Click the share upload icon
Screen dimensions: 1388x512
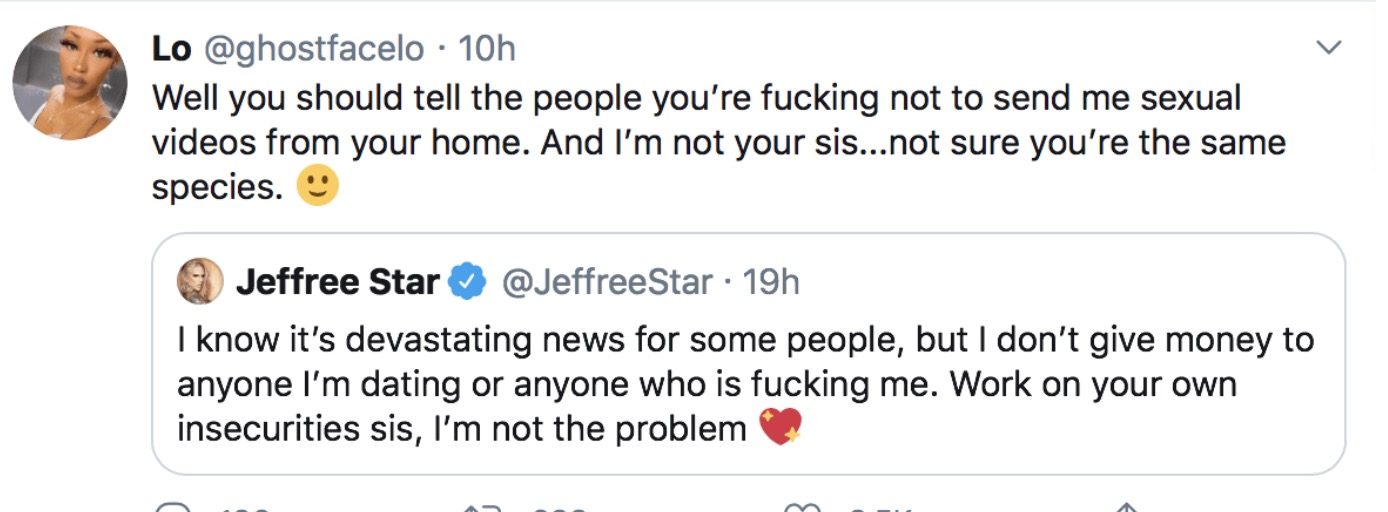[1126, 508]
